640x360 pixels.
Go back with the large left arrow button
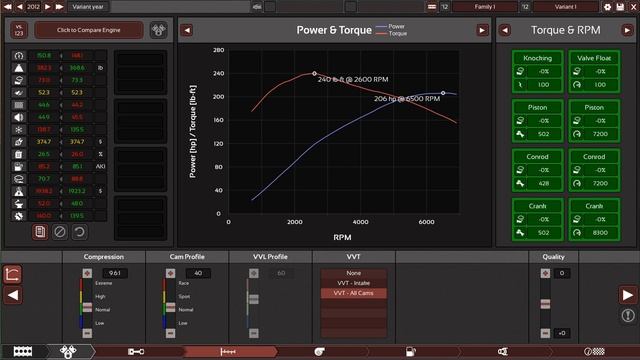point(13,295)
